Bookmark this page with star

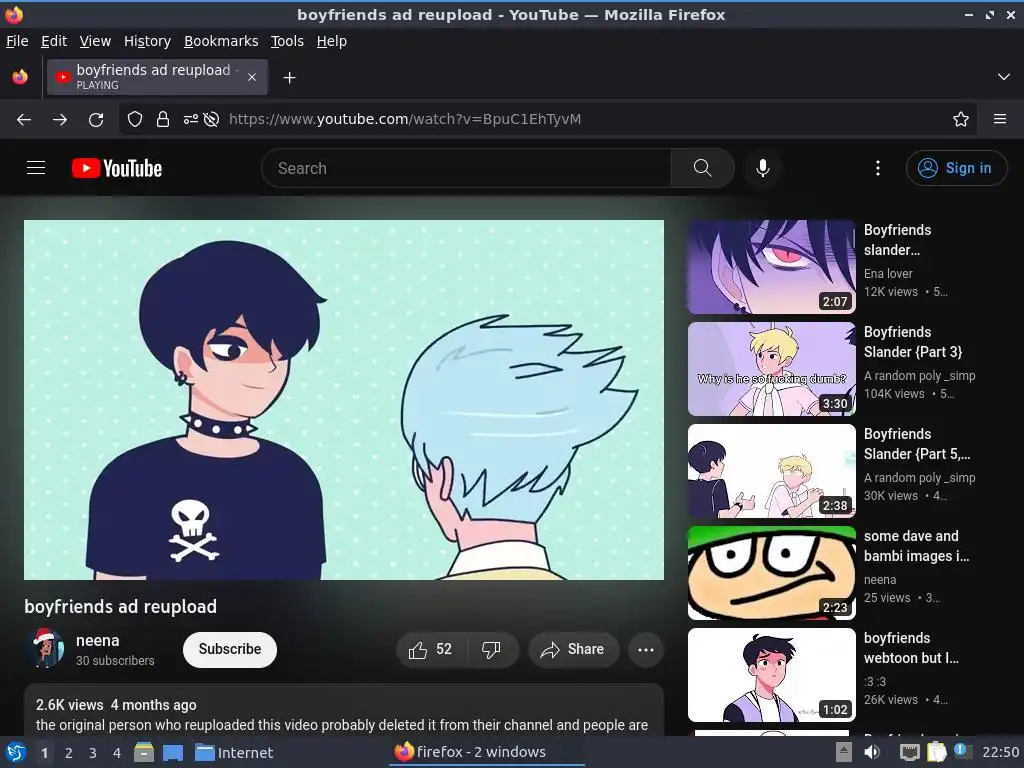click(x=961, y=119)
